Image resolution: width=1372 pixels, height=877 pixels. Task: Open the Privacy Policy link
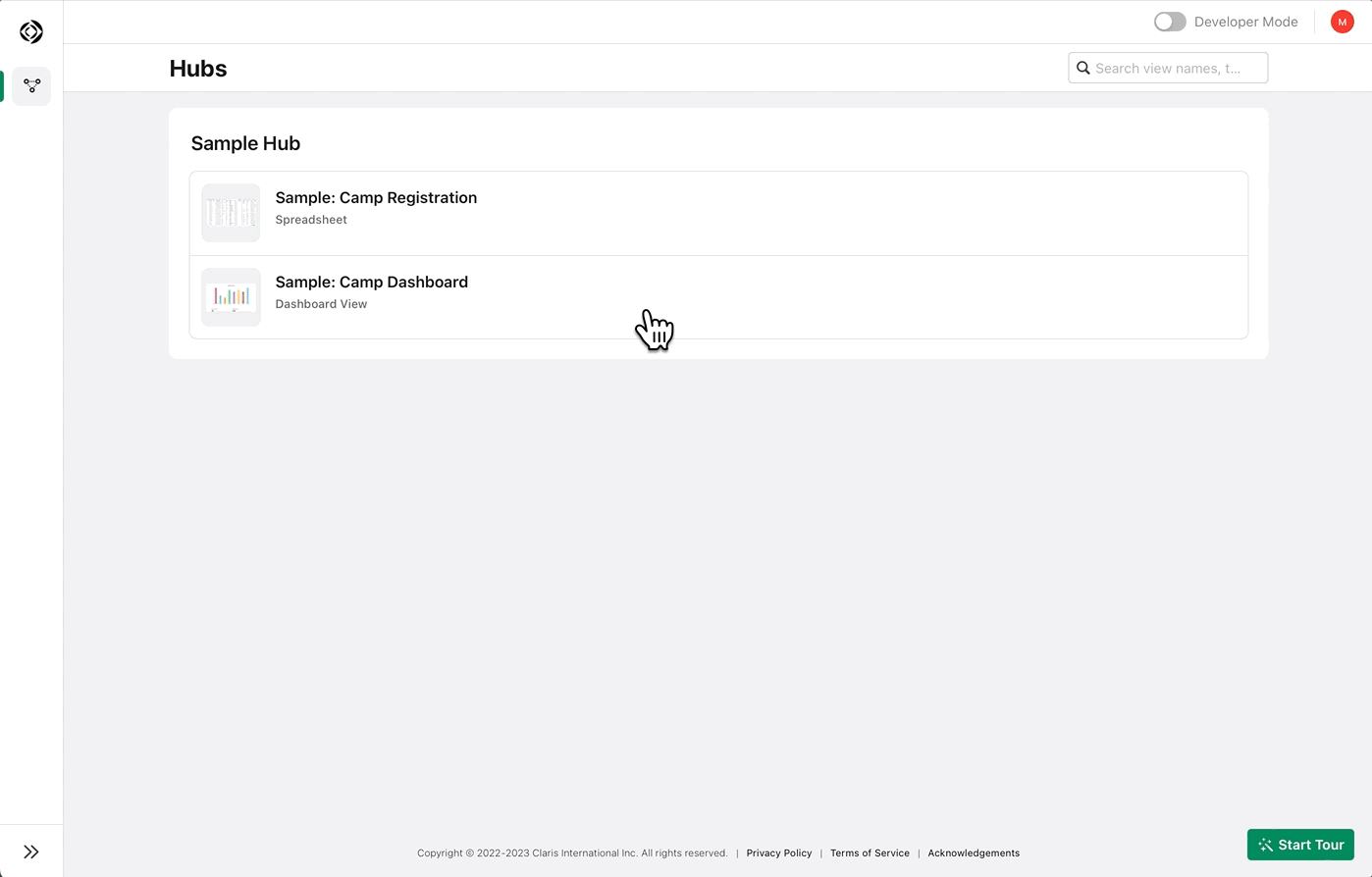point(779,852)
